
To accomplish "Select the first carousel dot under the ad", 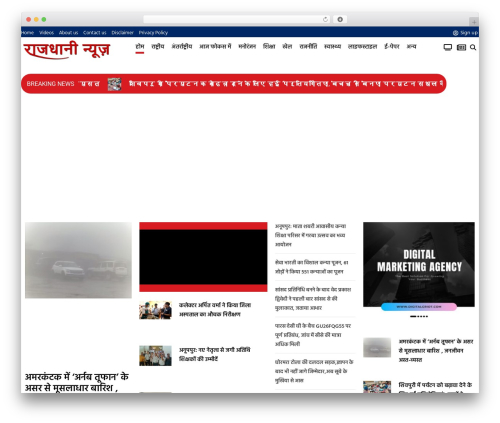I will tap(413, 316).
